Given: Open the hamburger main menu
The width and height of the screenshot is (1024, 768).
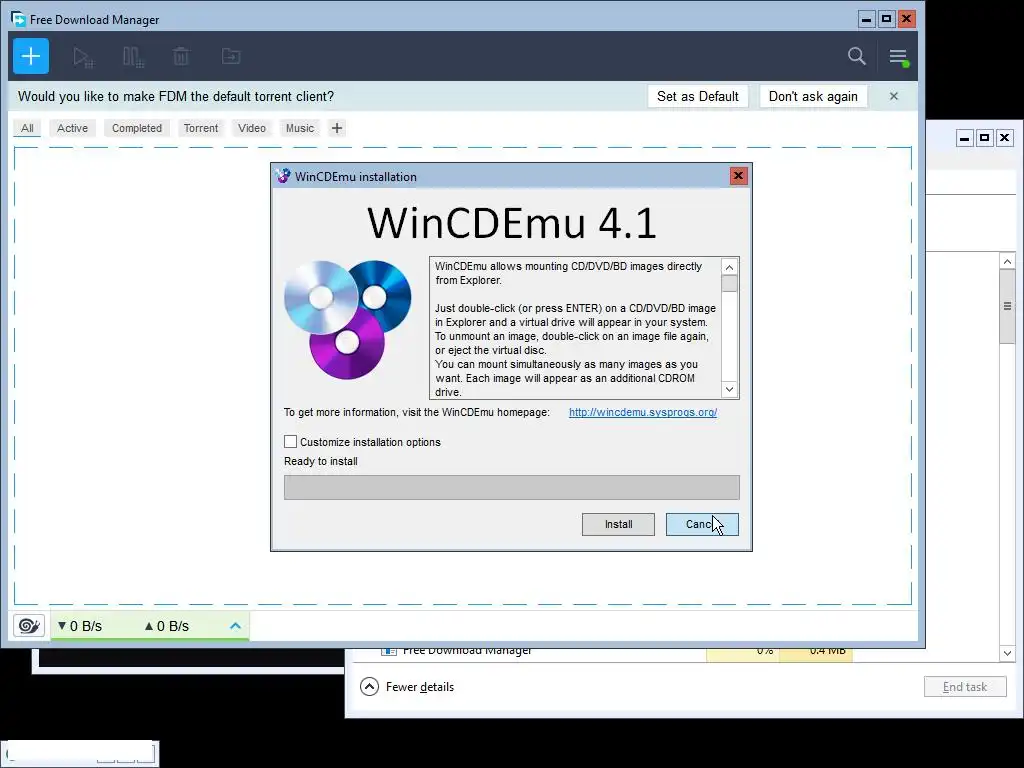Looking at the screenshot, I should pos(899,57).
